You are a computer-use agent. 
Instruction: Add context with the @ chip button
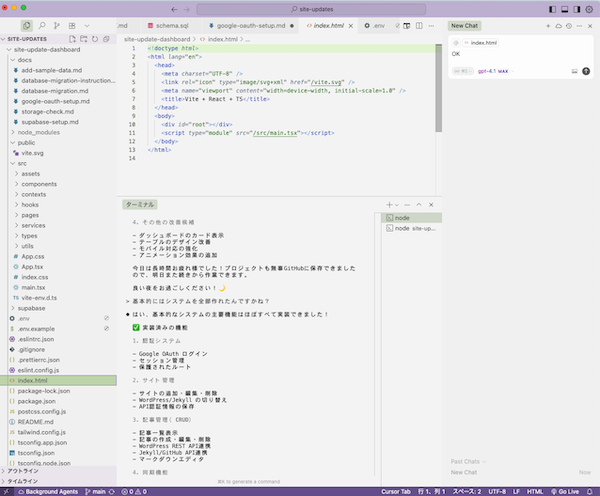(x=456, y=43)
